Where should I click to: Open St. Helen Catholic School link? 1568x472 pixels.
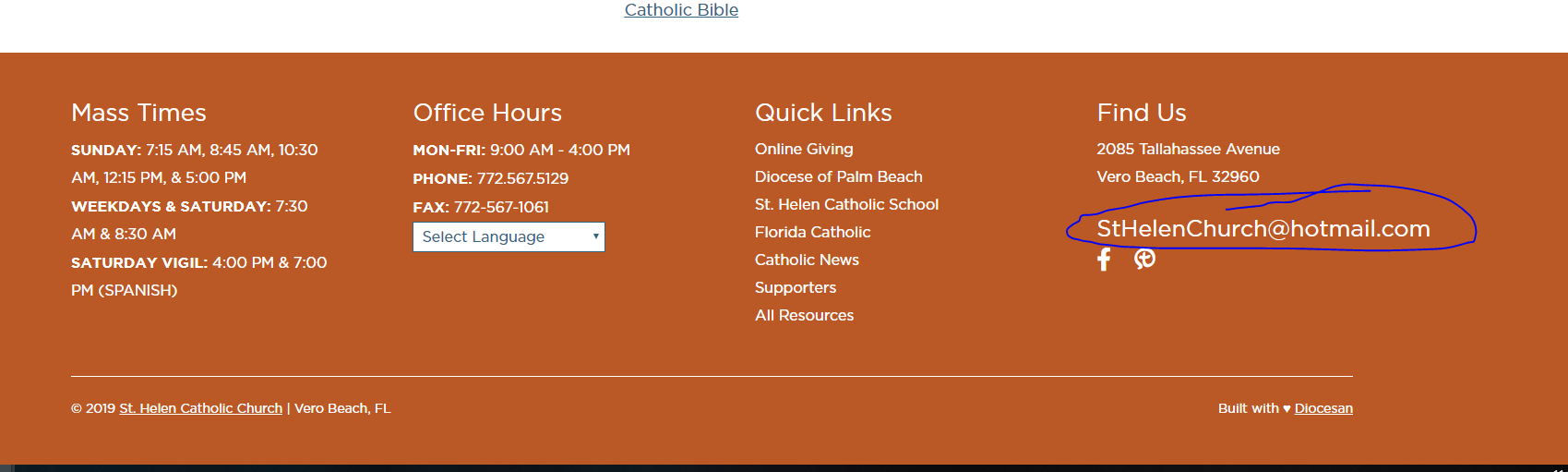[x=846, y=204]
